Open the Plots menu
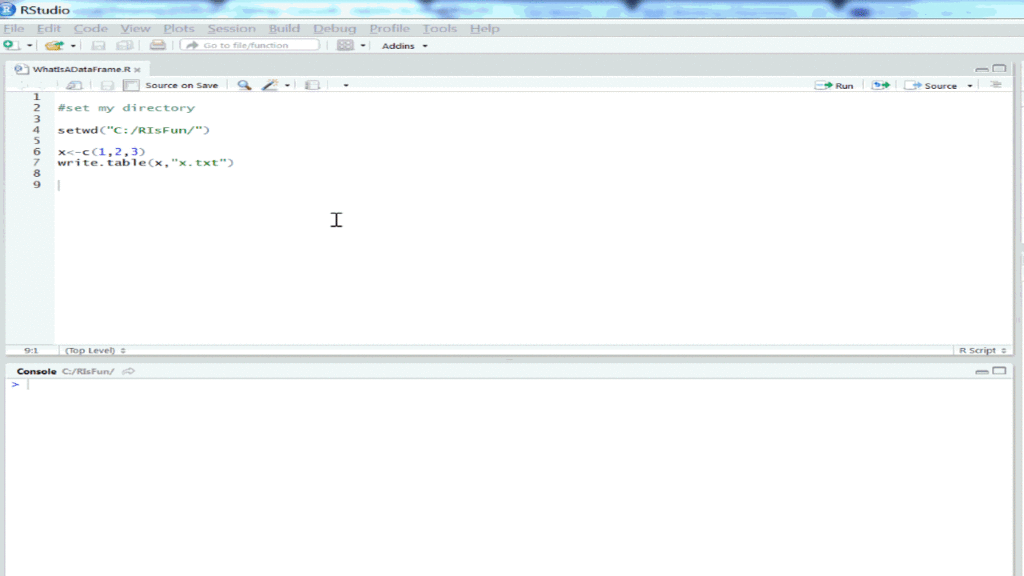This screenshot has width=1024, height=576. click(179, 28)
